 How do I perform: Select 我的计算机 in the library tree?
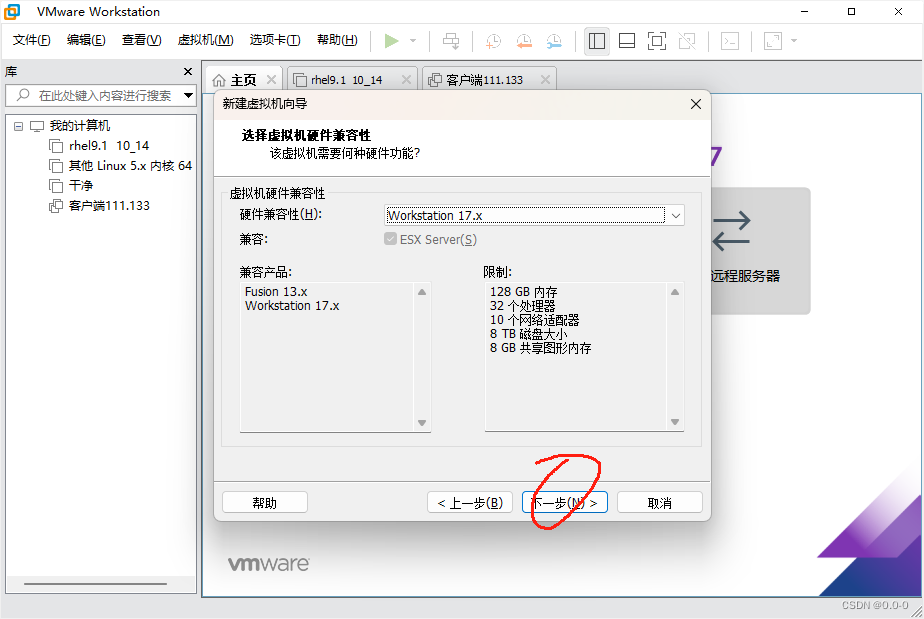(80, 126)
